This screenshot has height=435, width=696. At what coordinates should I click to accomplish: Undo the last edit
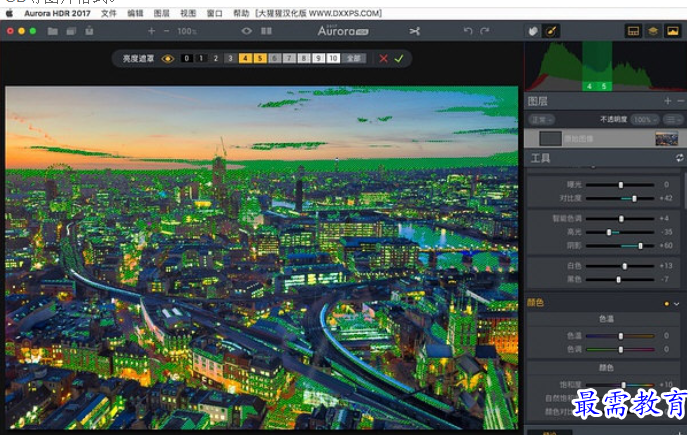tap(467, 31)
